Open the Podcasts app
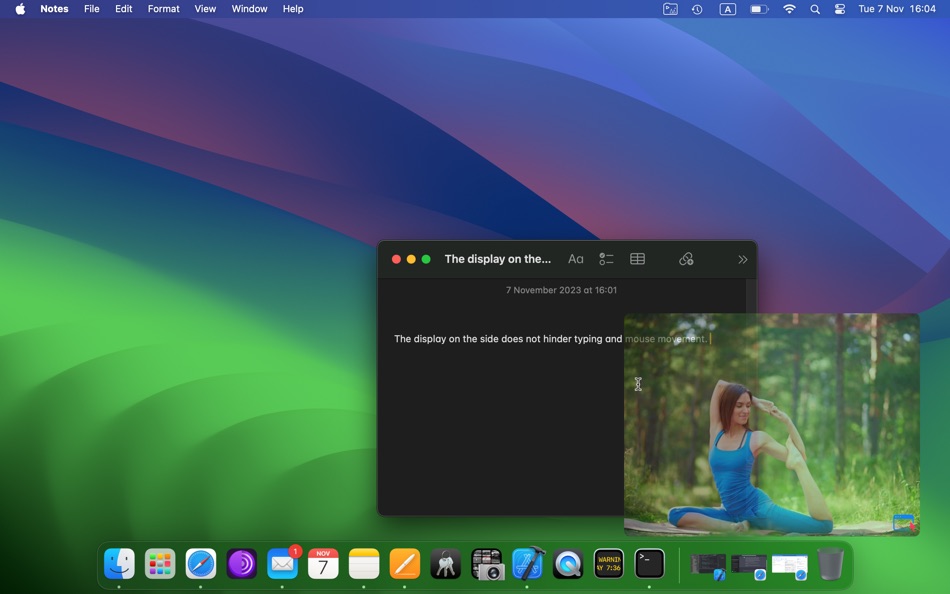Image resolution: width=950 pixels, height=594 pixels. (x=241, y=564)
